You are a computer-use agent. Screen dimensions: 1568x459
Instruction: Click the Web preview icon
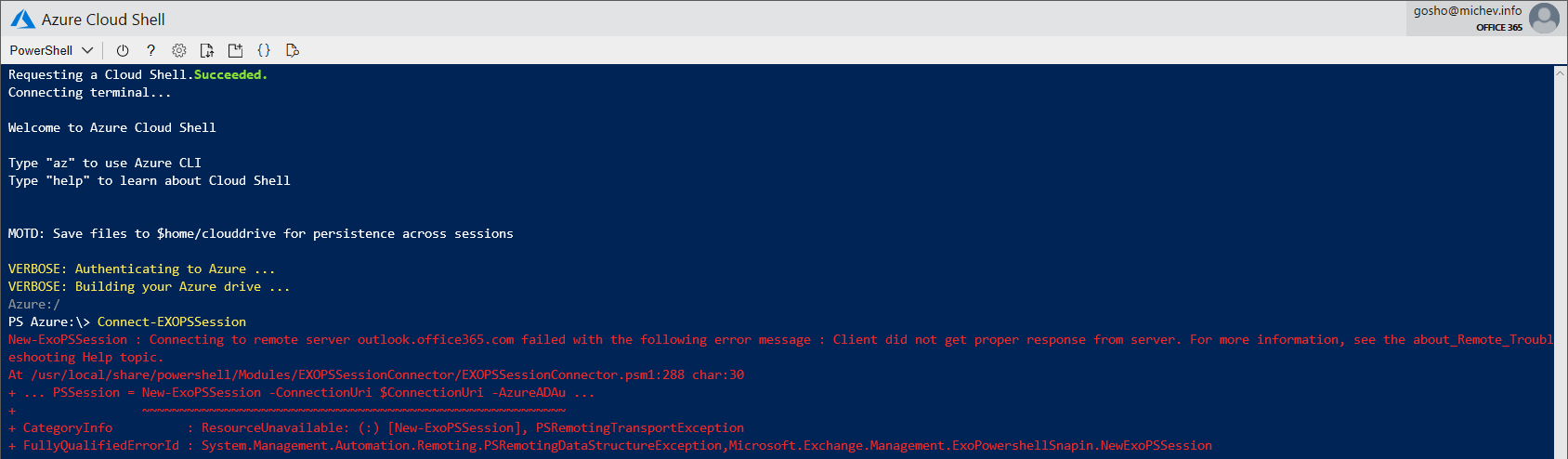tap(292, 50)
